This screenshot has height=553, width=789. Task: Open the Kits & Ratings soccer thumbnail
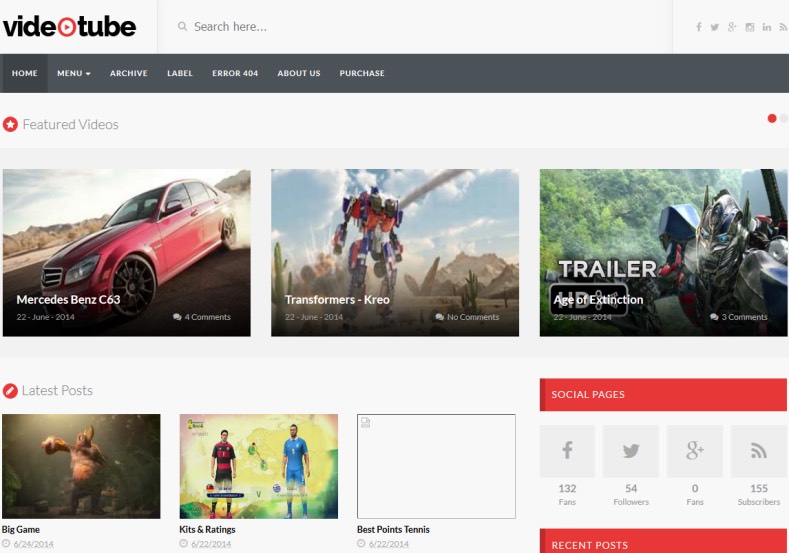pyautogui.click(x=259, y=466)
